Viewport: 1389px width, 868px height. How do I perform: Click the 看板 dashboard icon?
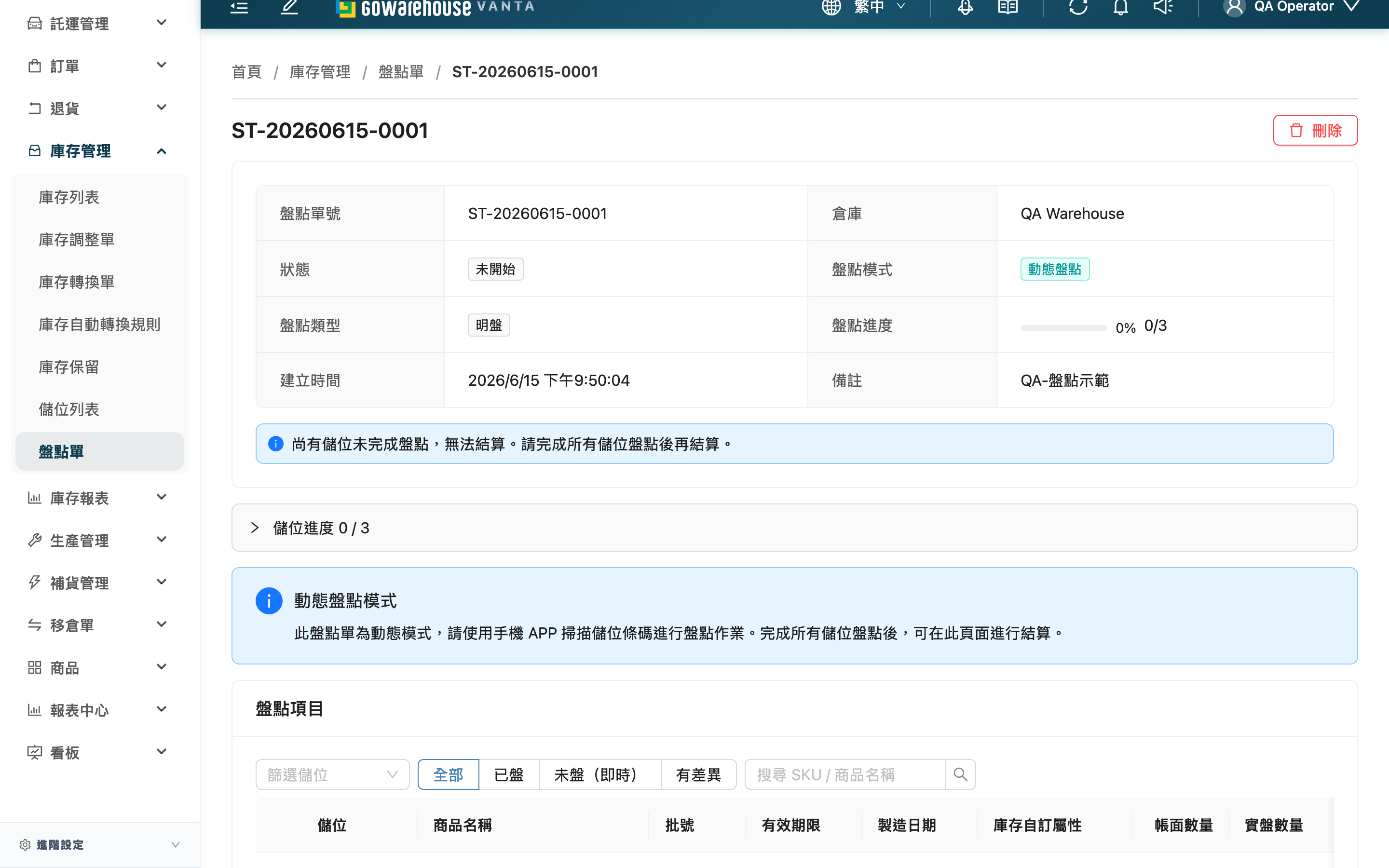pos(34,753)
